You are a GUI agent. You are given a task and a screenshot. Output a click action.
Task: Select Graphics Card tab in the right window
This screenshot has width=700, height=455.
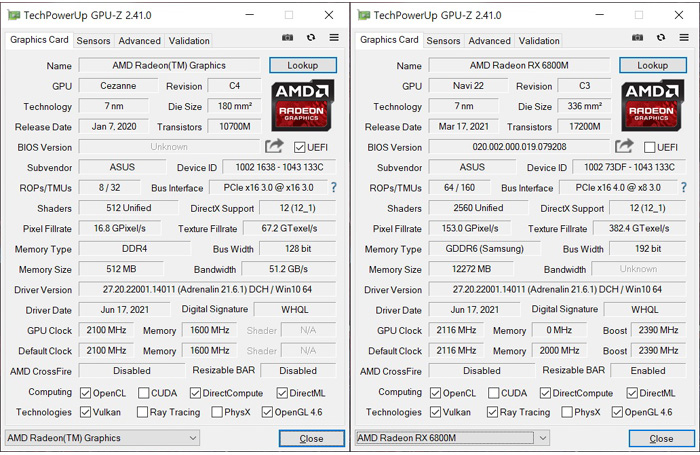(x=389, y=40)
